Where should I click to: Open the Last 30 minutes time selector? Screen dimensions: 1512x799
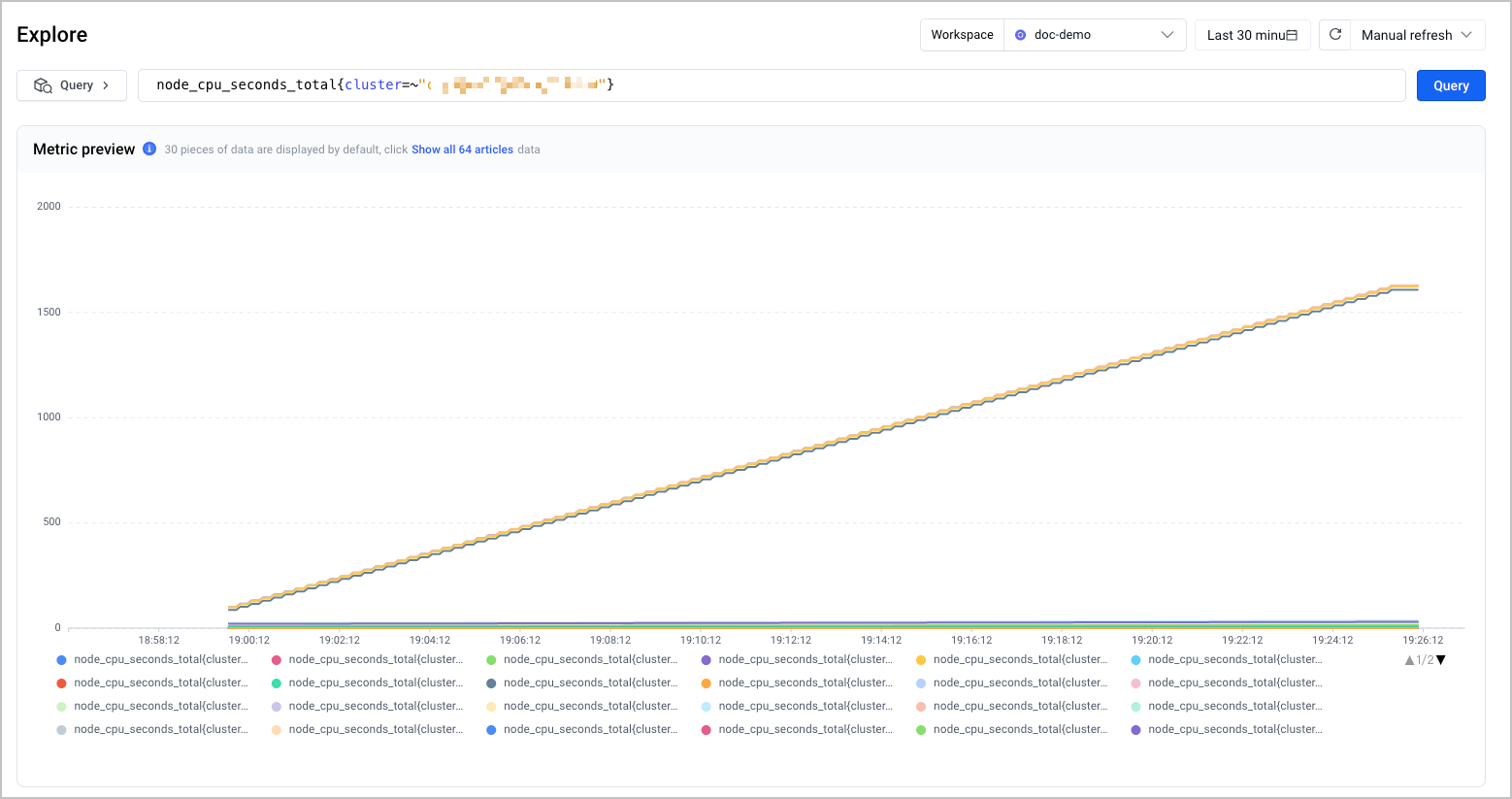coord(1252,35)
